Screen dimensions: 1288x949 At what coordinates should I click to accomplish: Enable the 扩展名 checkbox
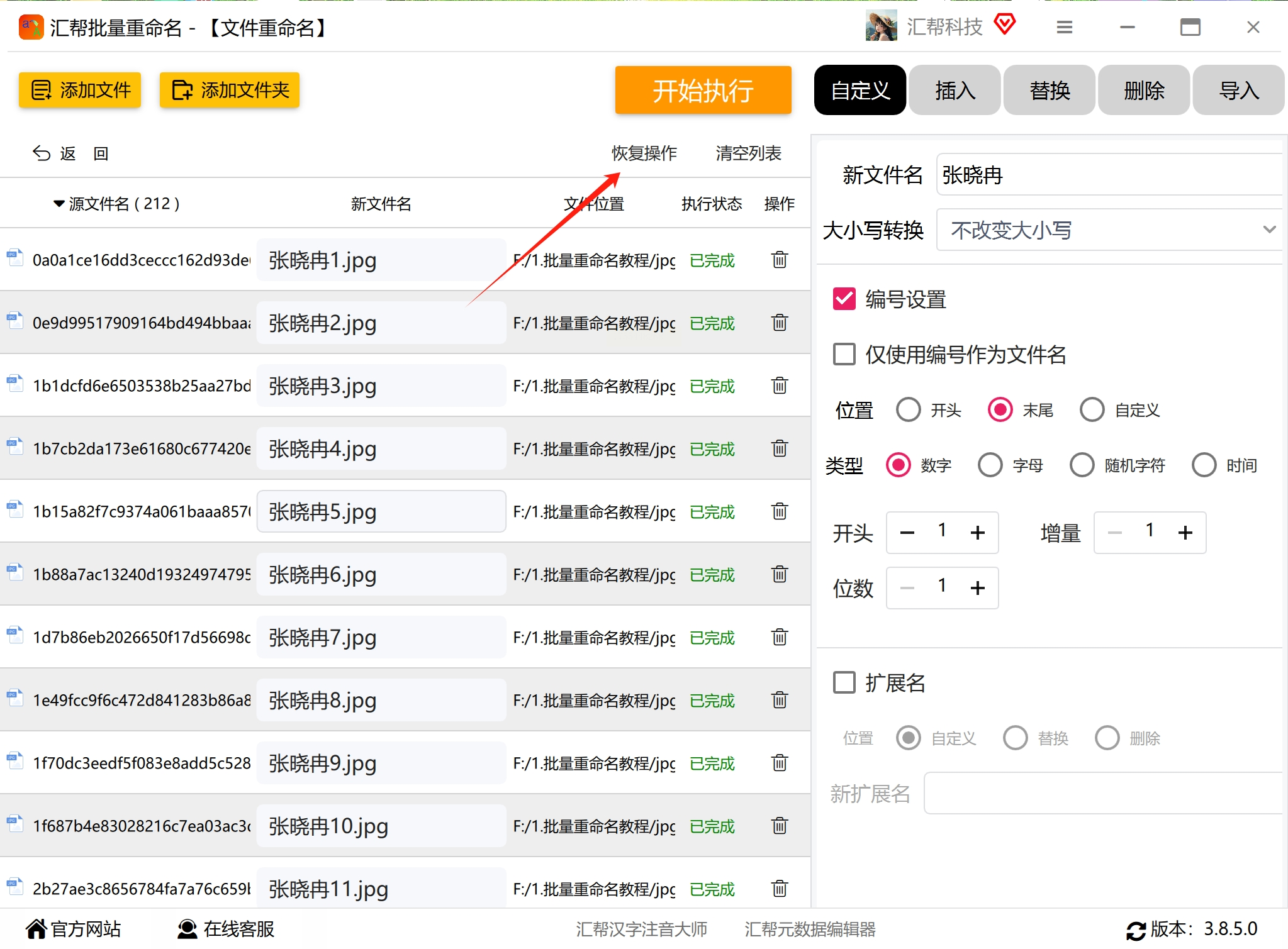coord(844,682)
